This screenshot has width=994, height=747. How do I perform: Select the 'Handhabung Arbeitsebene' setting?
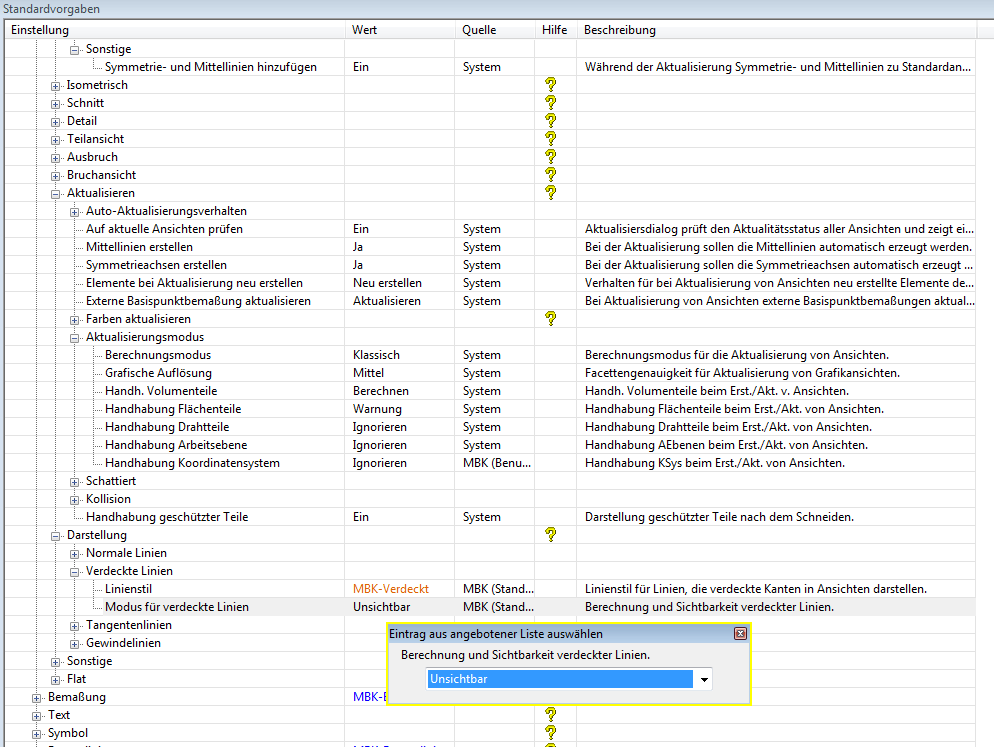click(176, 445)
